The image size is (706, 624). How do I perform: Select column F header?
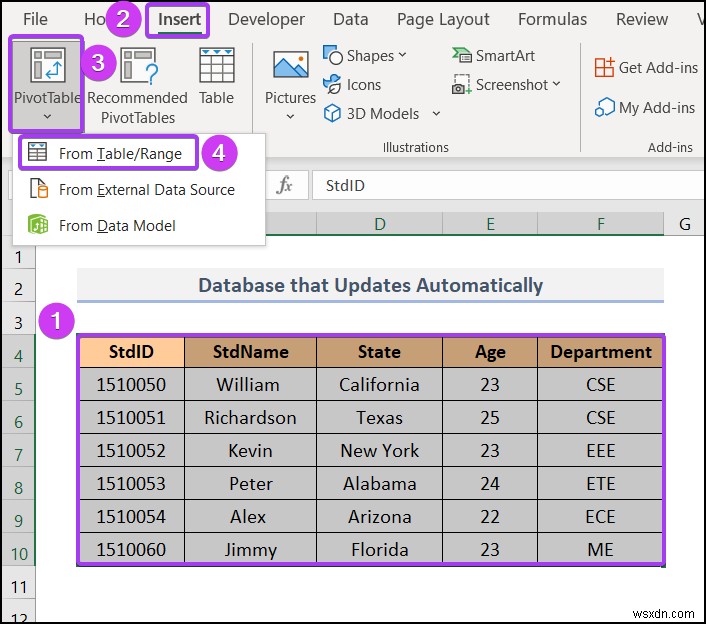(x=601, y=224)
